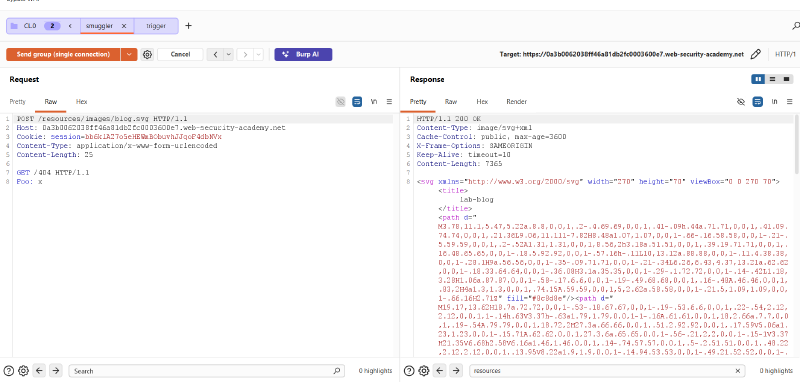
Task: Click the Response pane vertical scrollbar
Action: (797, 145)
